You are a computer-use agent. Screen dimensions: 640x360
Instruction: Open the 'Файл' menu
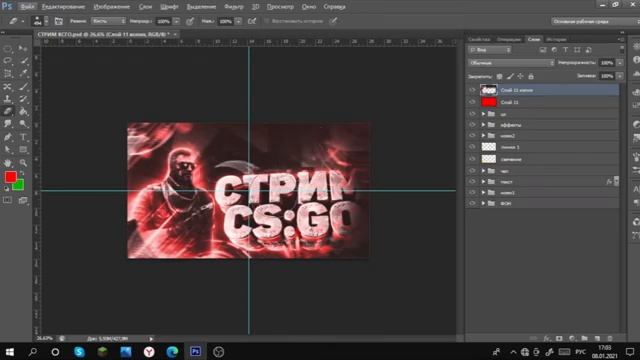27,7
